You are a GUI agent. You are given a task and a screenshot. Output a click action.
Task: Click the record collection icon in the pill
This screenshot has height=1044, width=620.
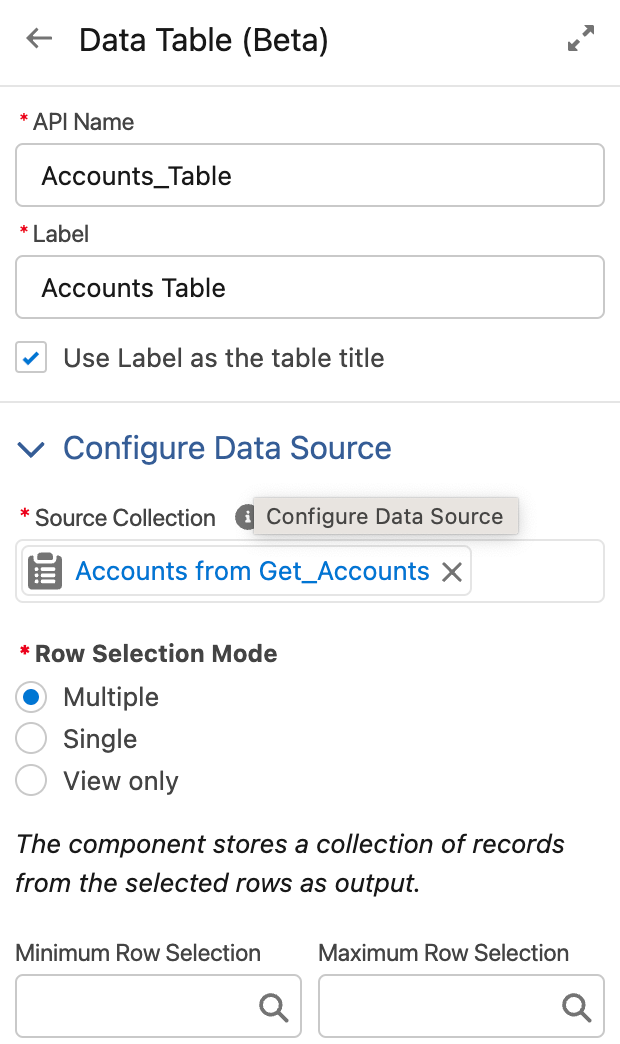tap(45, 571)
